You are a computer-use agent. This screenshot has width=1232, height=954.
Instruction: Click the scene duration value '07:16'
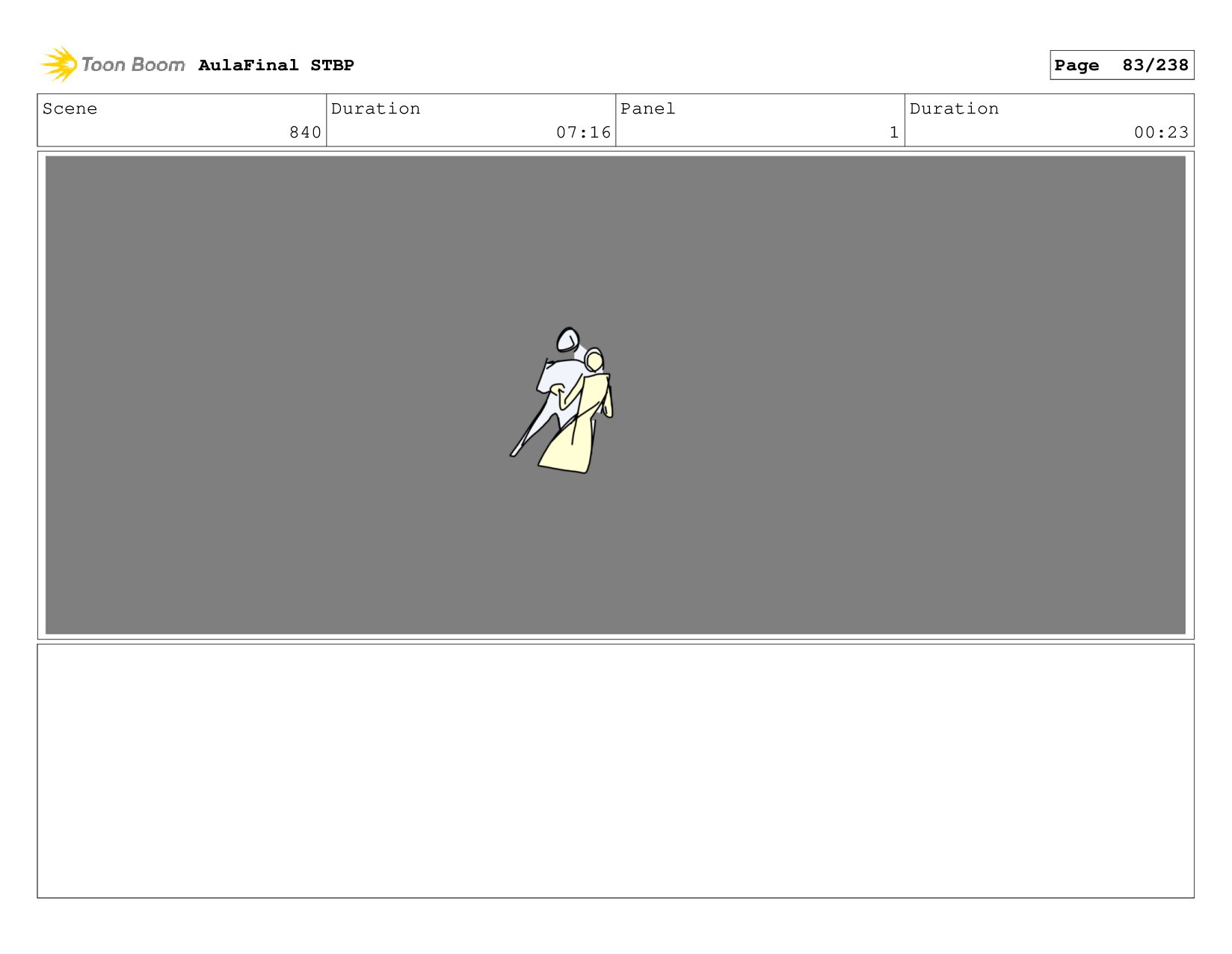(583, 132)
